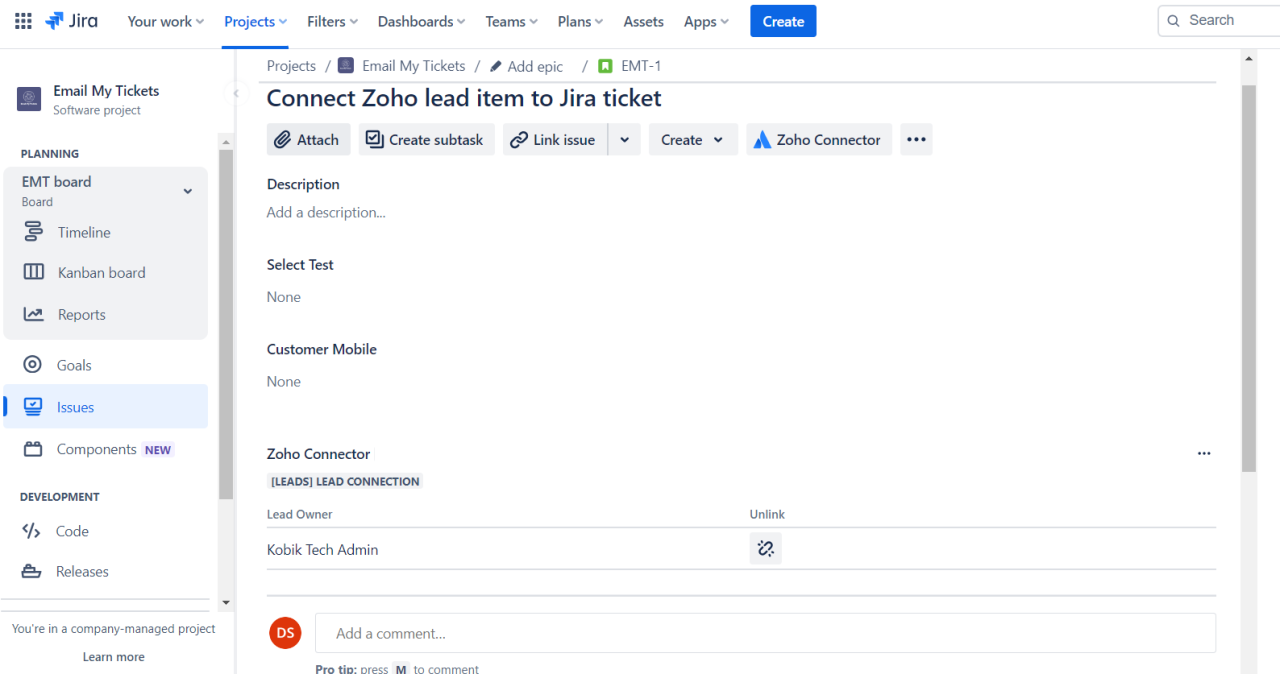
Task: Collapse the EMT board switcher chevron
Action: 187,190
